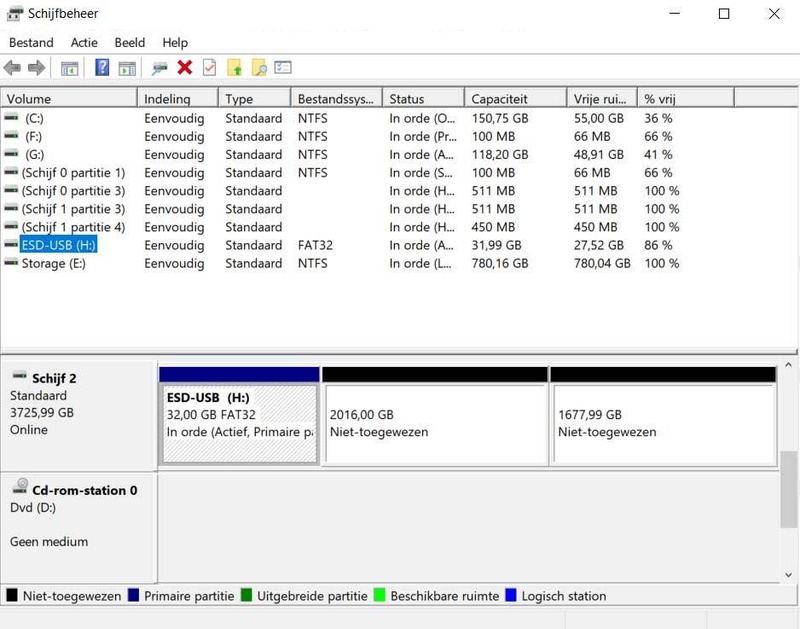Click the folder with magnifier icon

coord(259,67)
